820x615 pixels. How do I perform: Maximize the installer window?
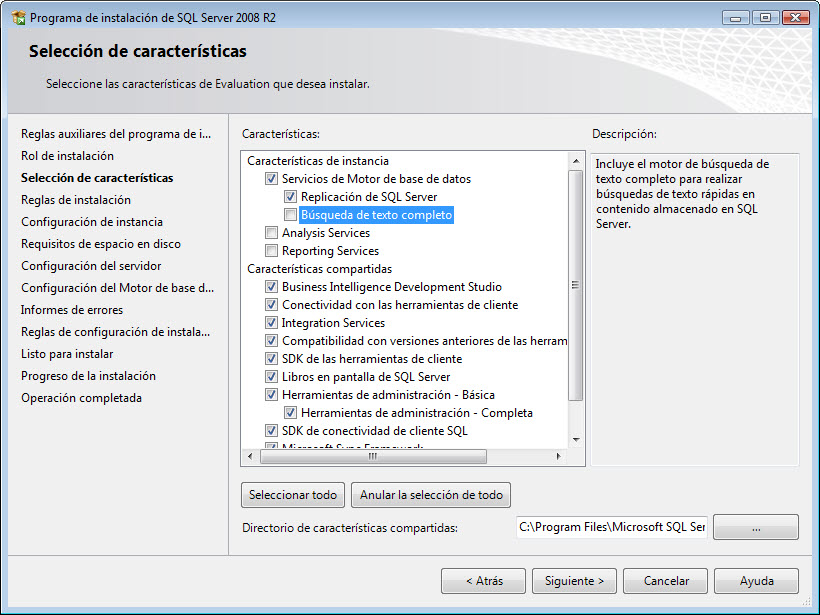click(x=766, y=18)
